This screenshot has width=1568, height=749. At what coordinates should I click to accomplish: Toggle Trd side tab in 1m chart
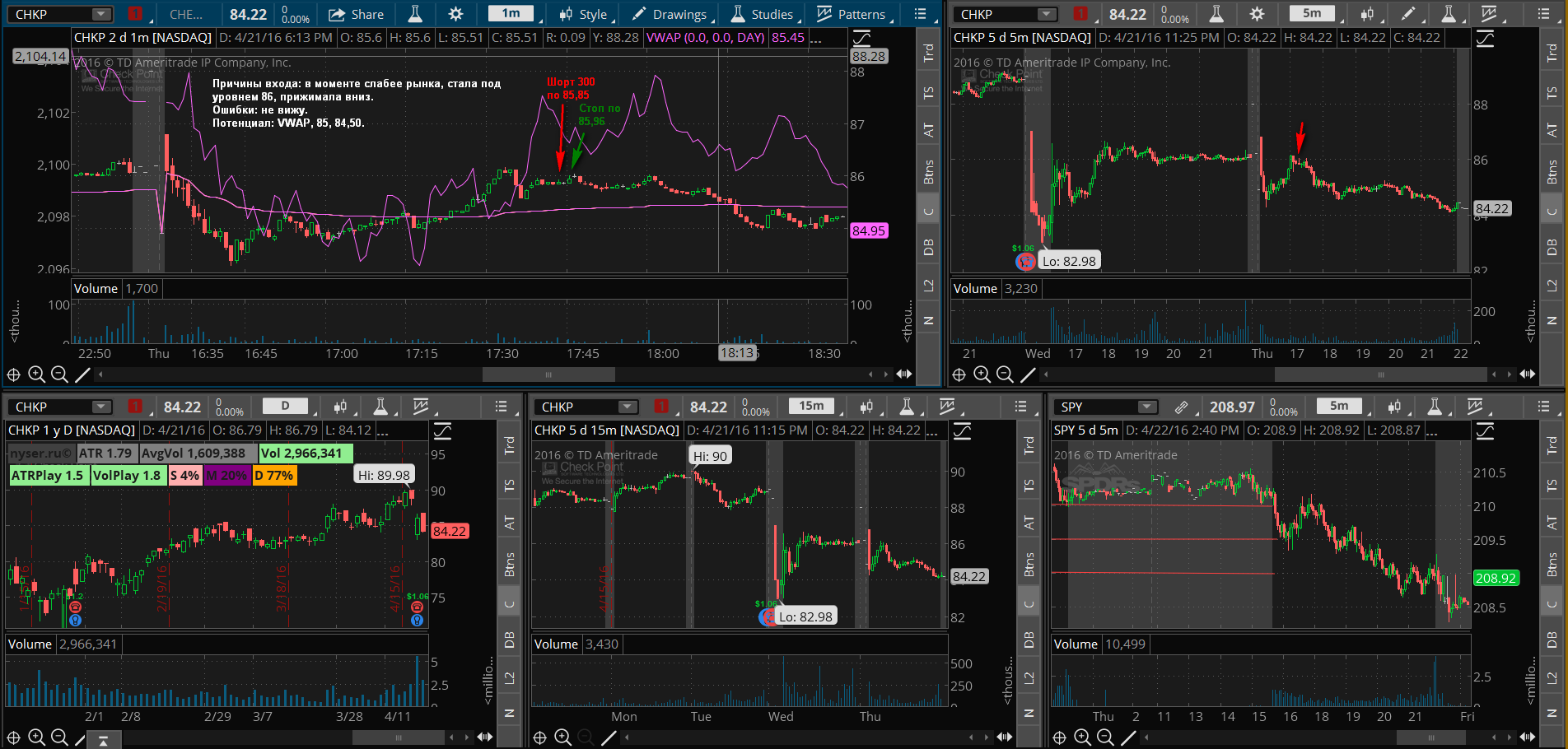coord(929,52)
